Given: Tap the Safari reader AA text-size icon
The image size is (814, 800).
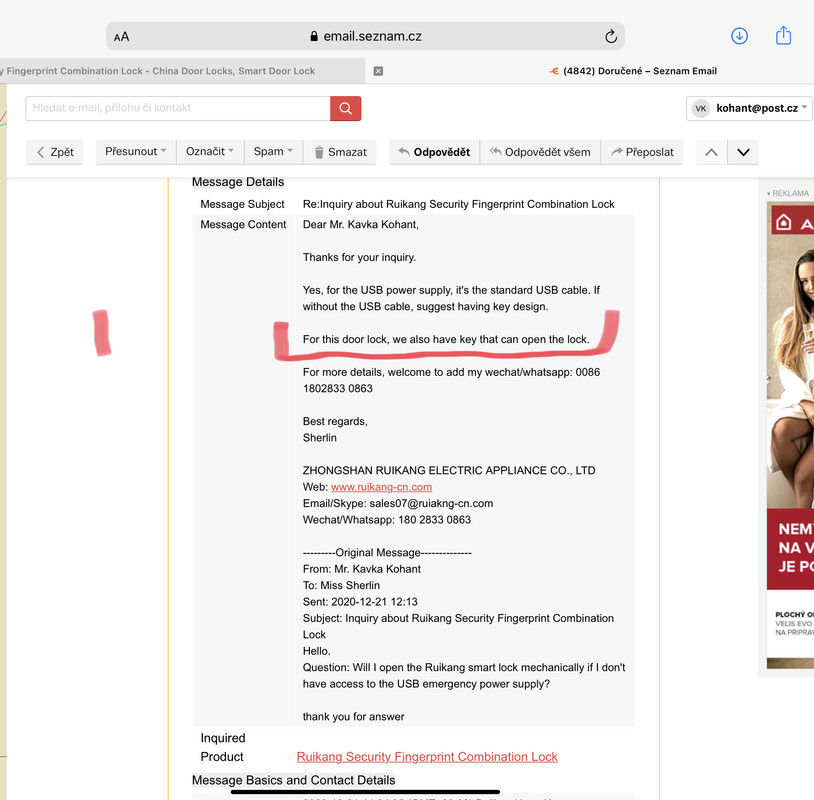Looking at the screenshot, I should 121,37.
